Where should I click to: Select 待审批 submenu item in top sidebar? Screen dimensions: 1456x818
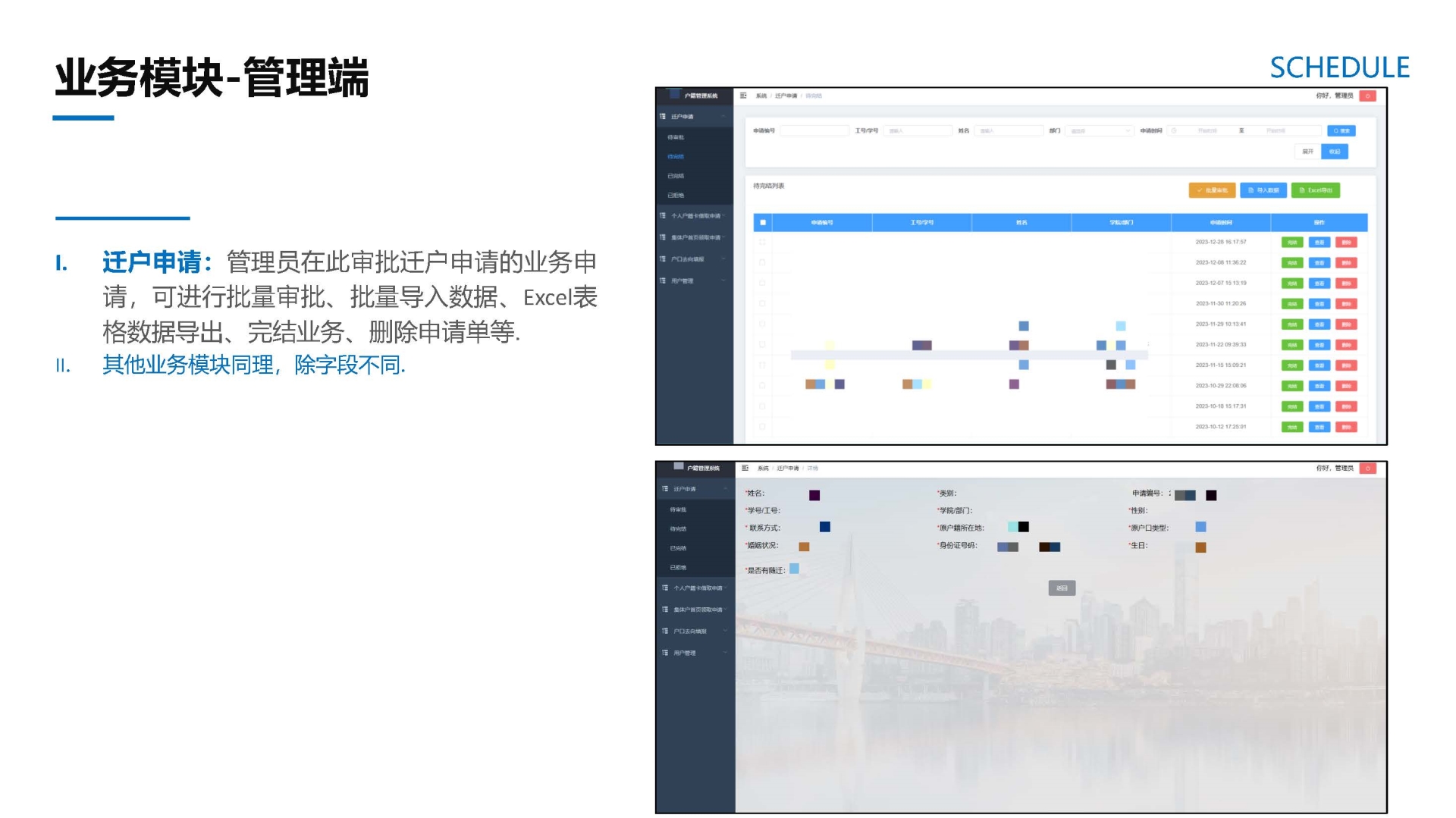[x=676, y=137]
